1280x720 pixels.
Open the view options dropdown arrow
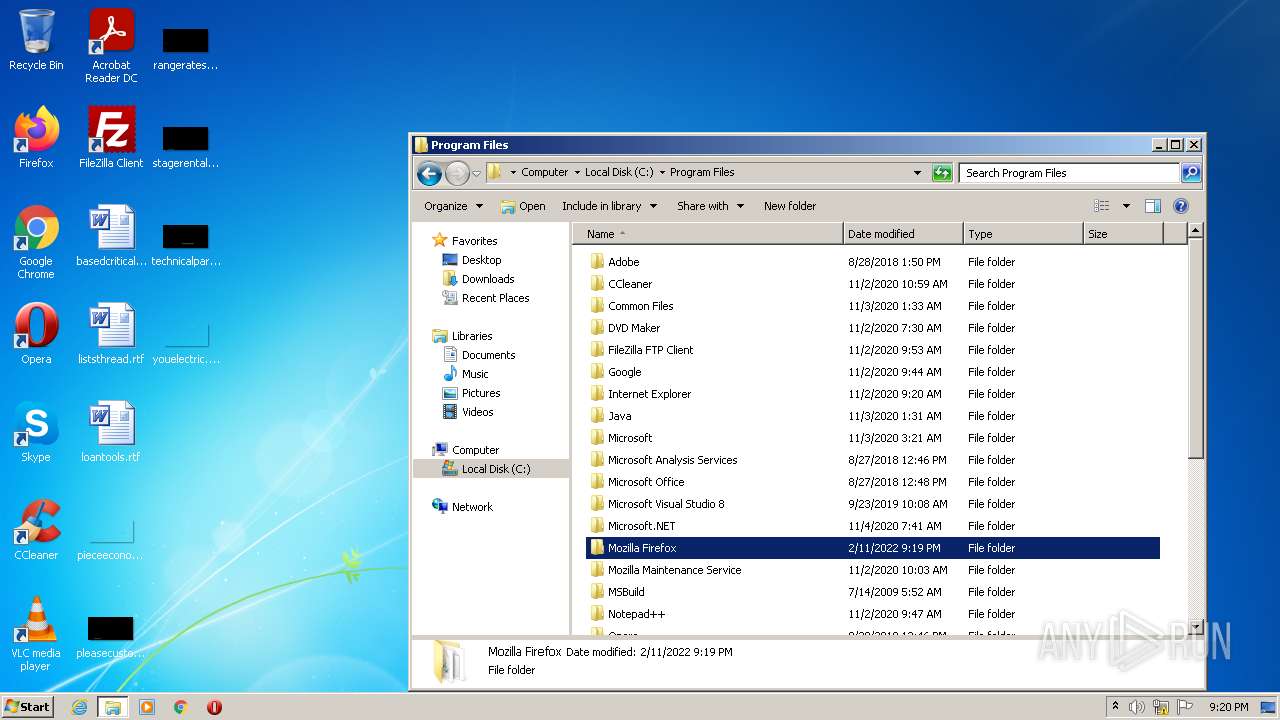click(x=1126, y=206)
